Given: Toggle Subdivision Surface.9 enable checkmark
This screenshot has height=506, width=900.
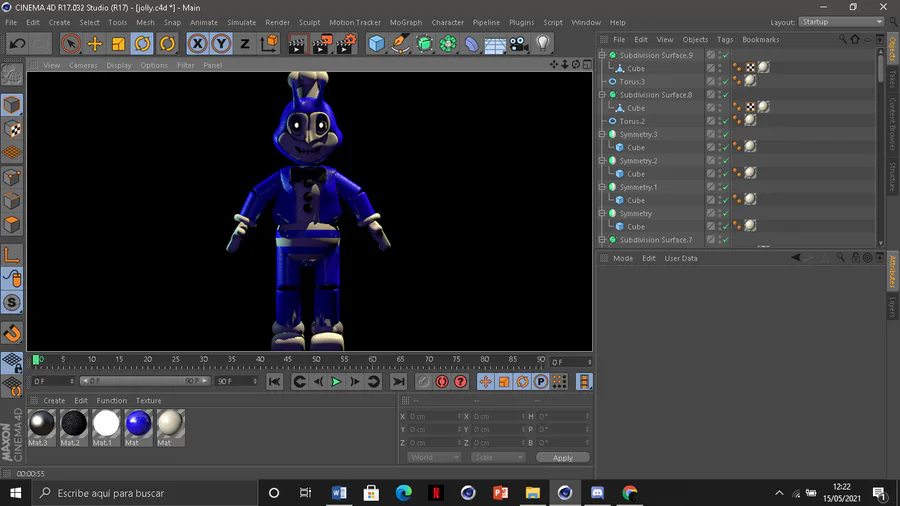Looking at the screenshot, I should (x=726, y=55).
